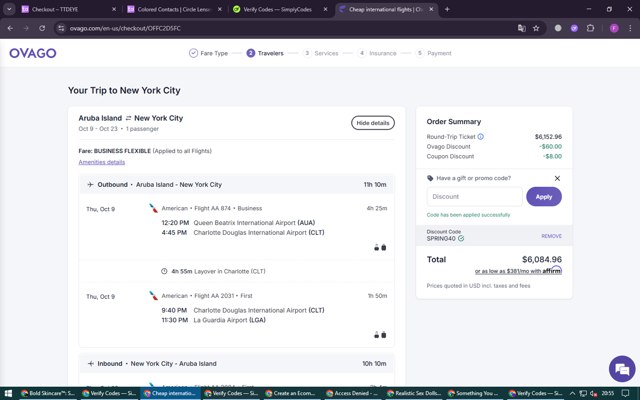This screenshot has width=640, height=400.
Task: Close the promo code section with X
Action: tap(557, 178)
